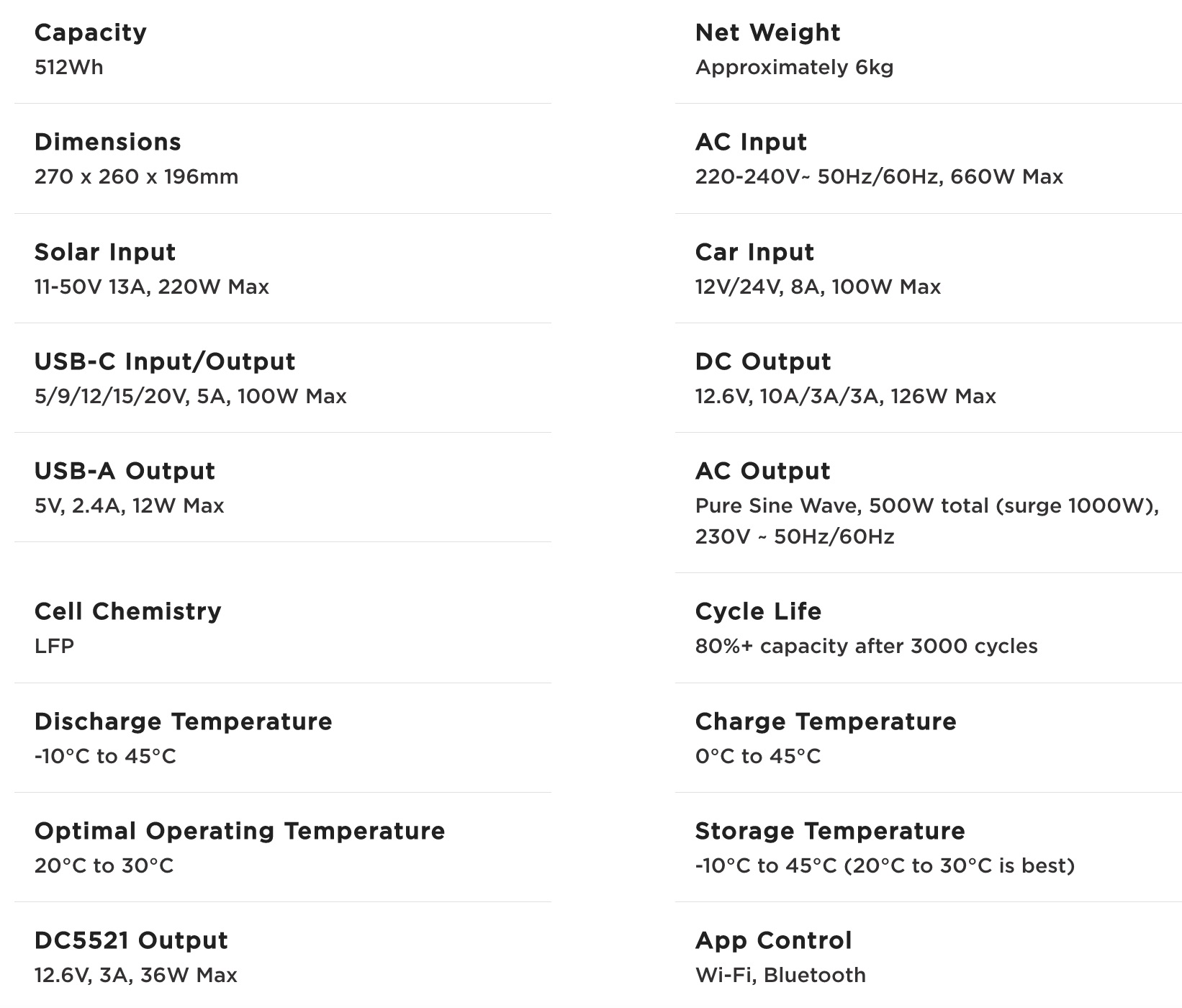
Task: Click the USB-C Input/Output heading
Action: click(165, 361)
